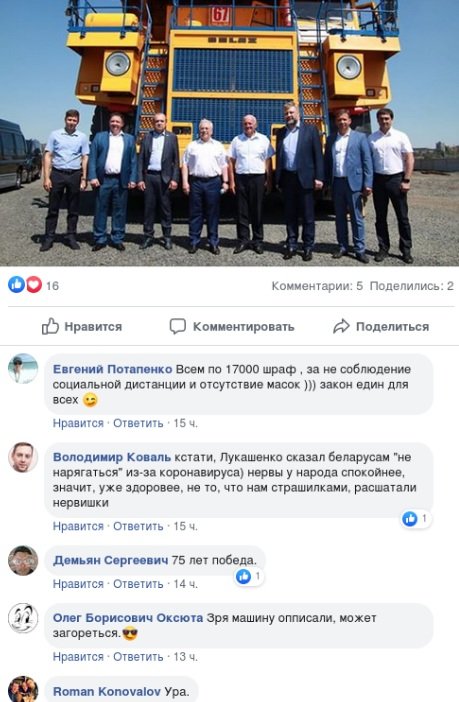The height and width of the screenshot is (702, 459).
Task: Open the BELAZ truck group photo
Action: tap(229, 133)
